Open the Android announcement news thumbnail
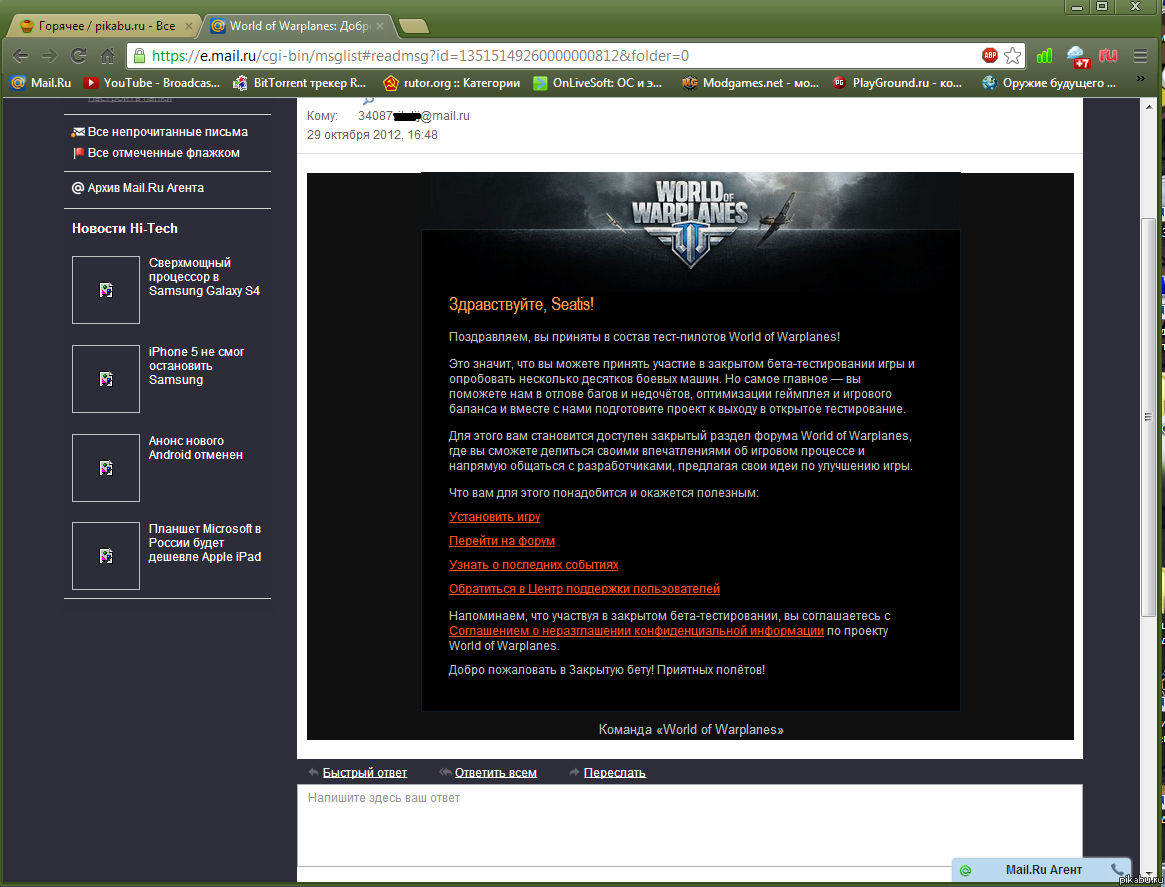Viewport: 1165px width, 887px height. coord(106,468)
